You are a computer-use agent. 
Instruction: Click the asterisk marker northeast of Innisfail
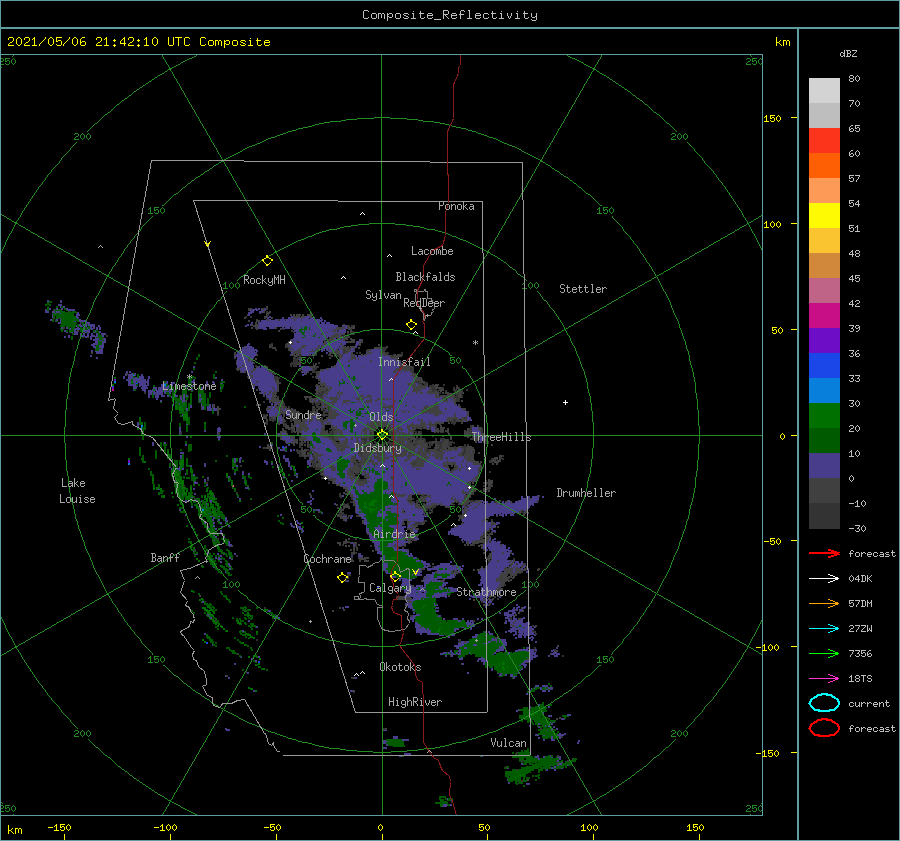(x=475, y=343)
